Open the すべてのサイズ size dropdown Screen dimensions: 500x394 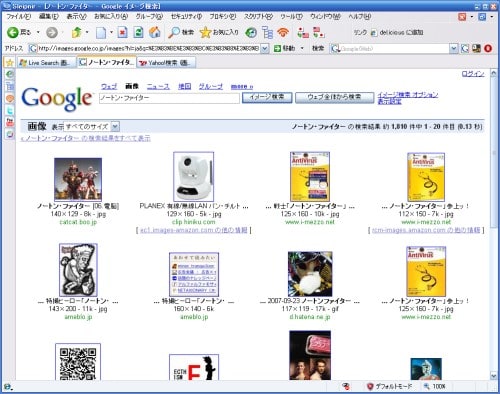91,127
